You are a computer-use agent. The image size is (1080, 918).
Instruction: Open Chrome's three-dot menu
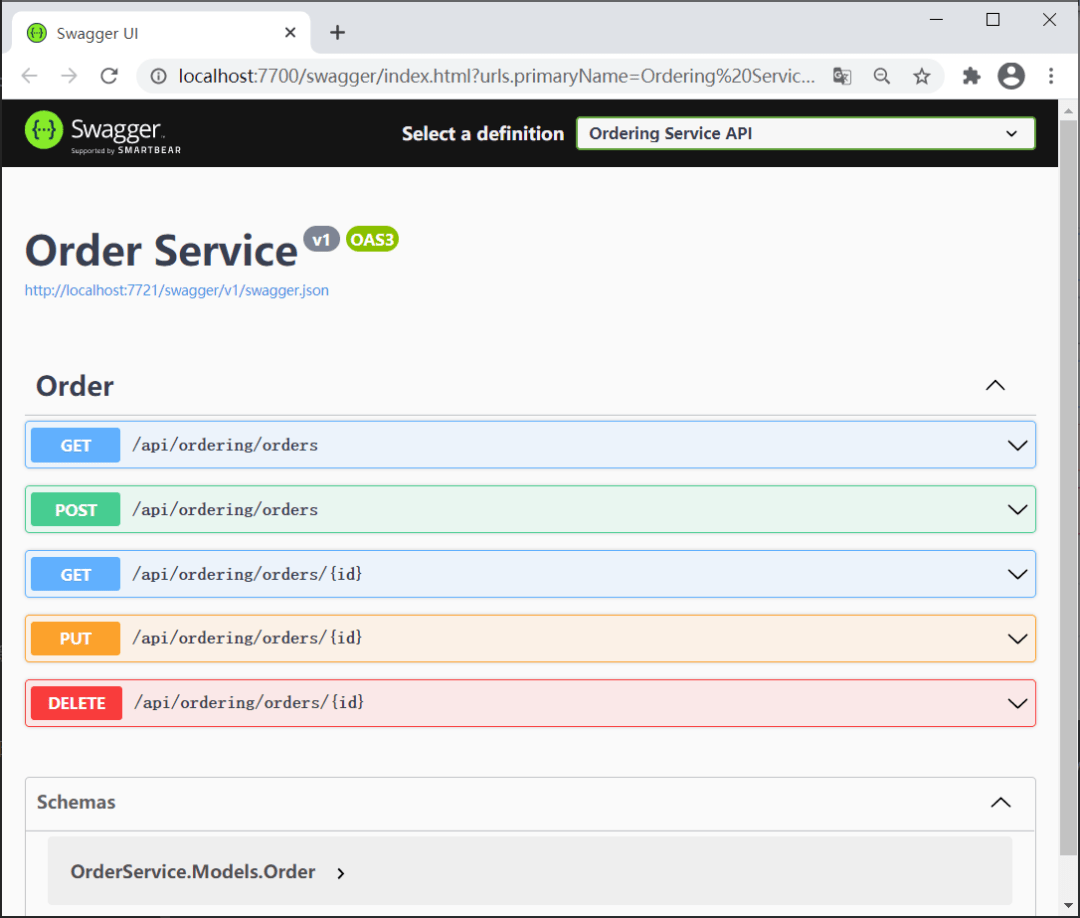point(1051,76)
